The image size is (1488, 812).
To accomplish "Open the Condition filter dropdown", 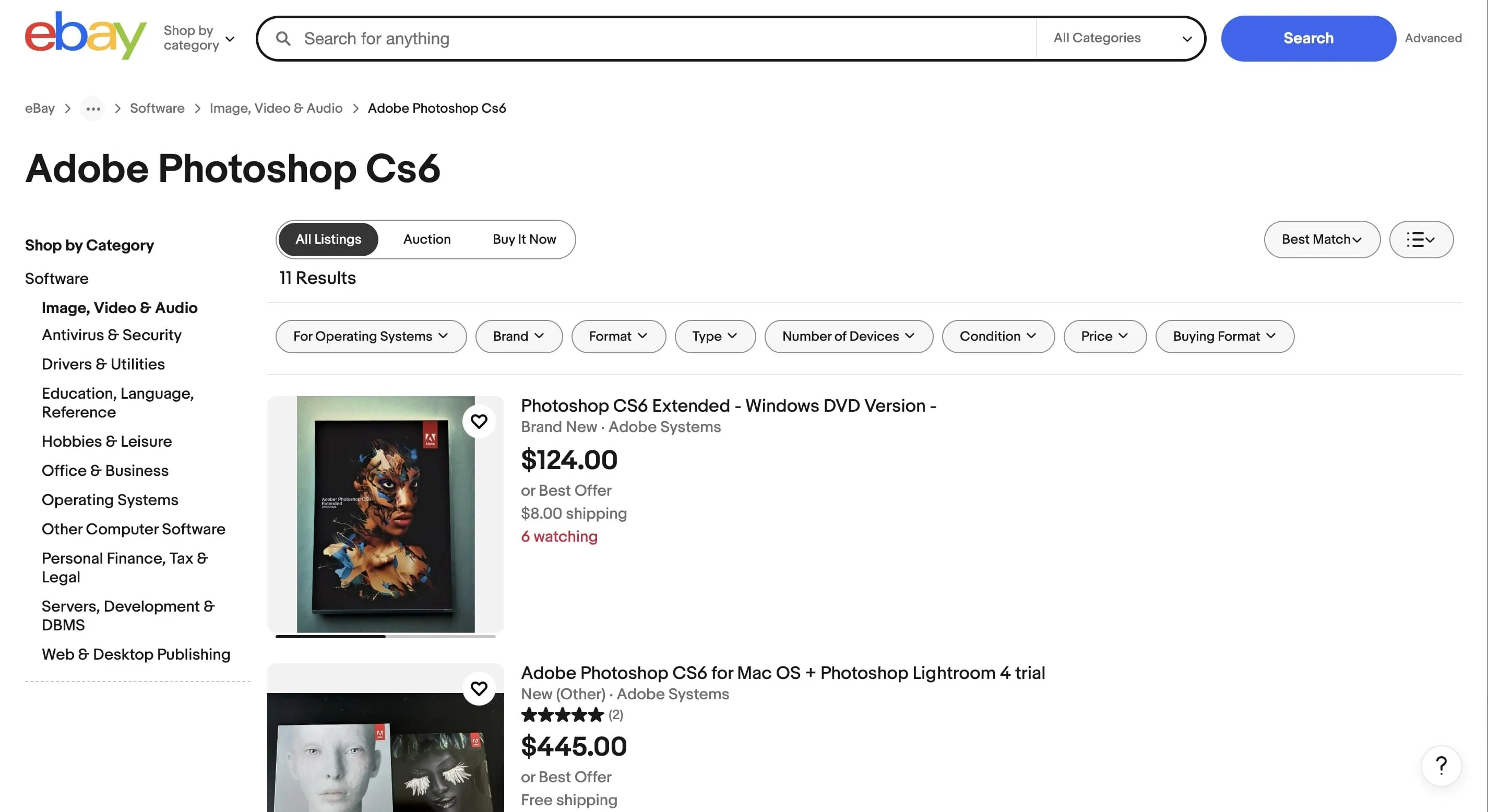I will tap(997, 336).
